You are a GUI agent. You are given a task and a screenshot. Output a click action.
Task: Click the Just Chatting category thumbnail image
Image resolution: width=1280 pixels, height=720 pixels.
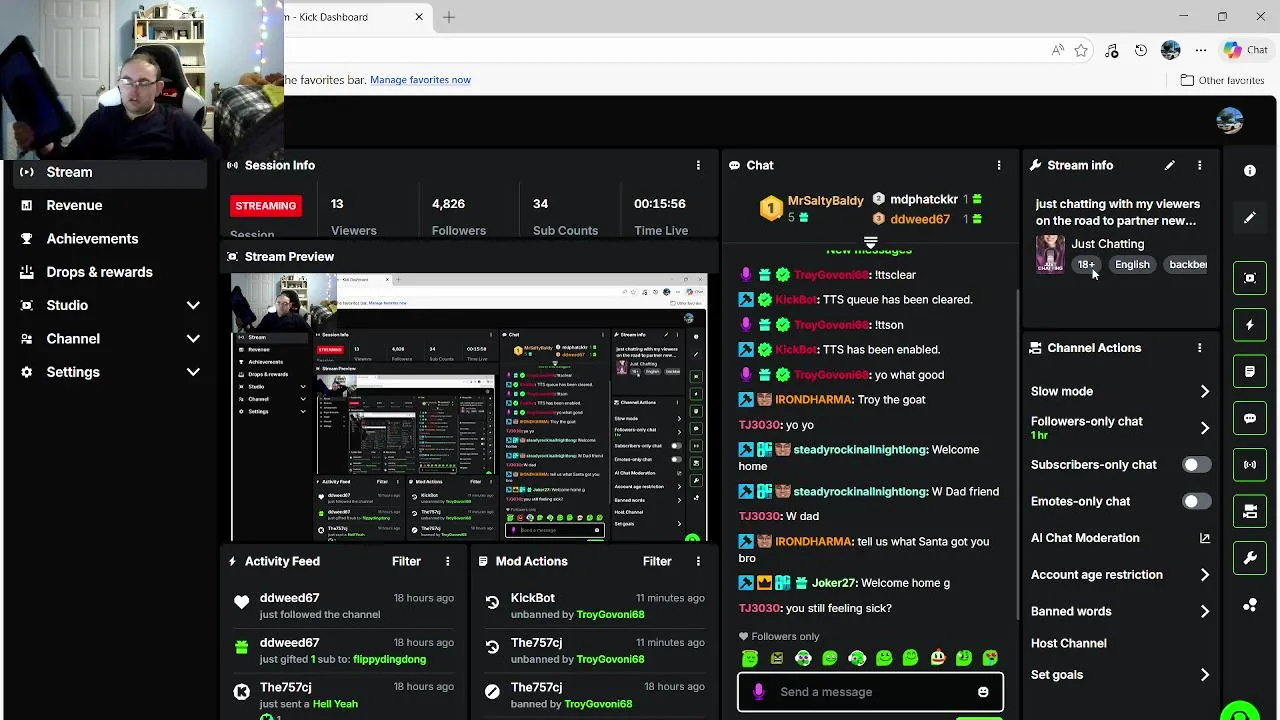[x=1050, y=253]
